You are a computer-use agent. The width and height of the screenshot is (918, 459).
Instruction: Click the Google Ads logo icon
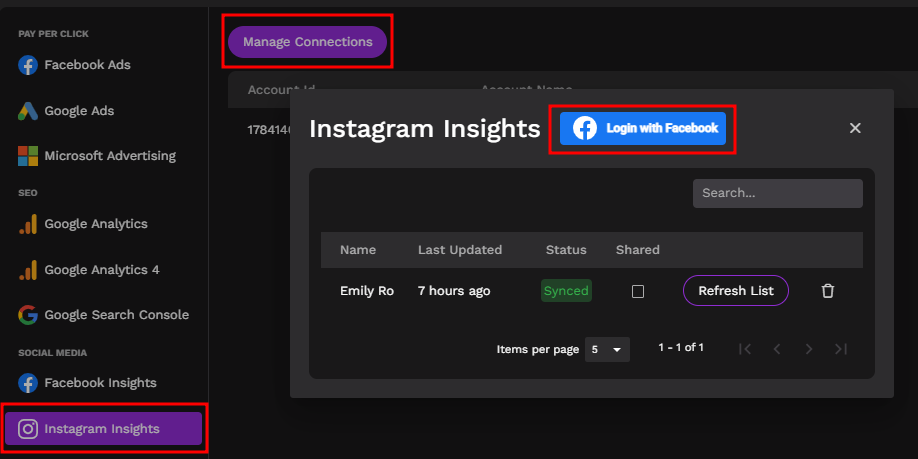click(x=28, y=111)
